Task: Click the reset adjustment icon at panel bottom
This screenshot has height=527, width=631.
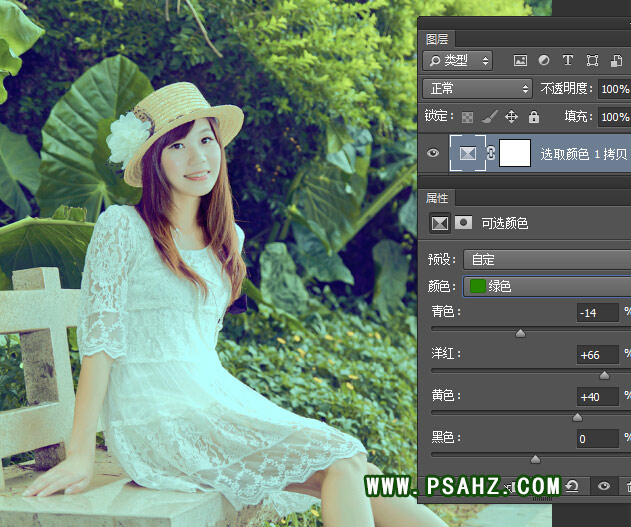Action: point(571,486)
